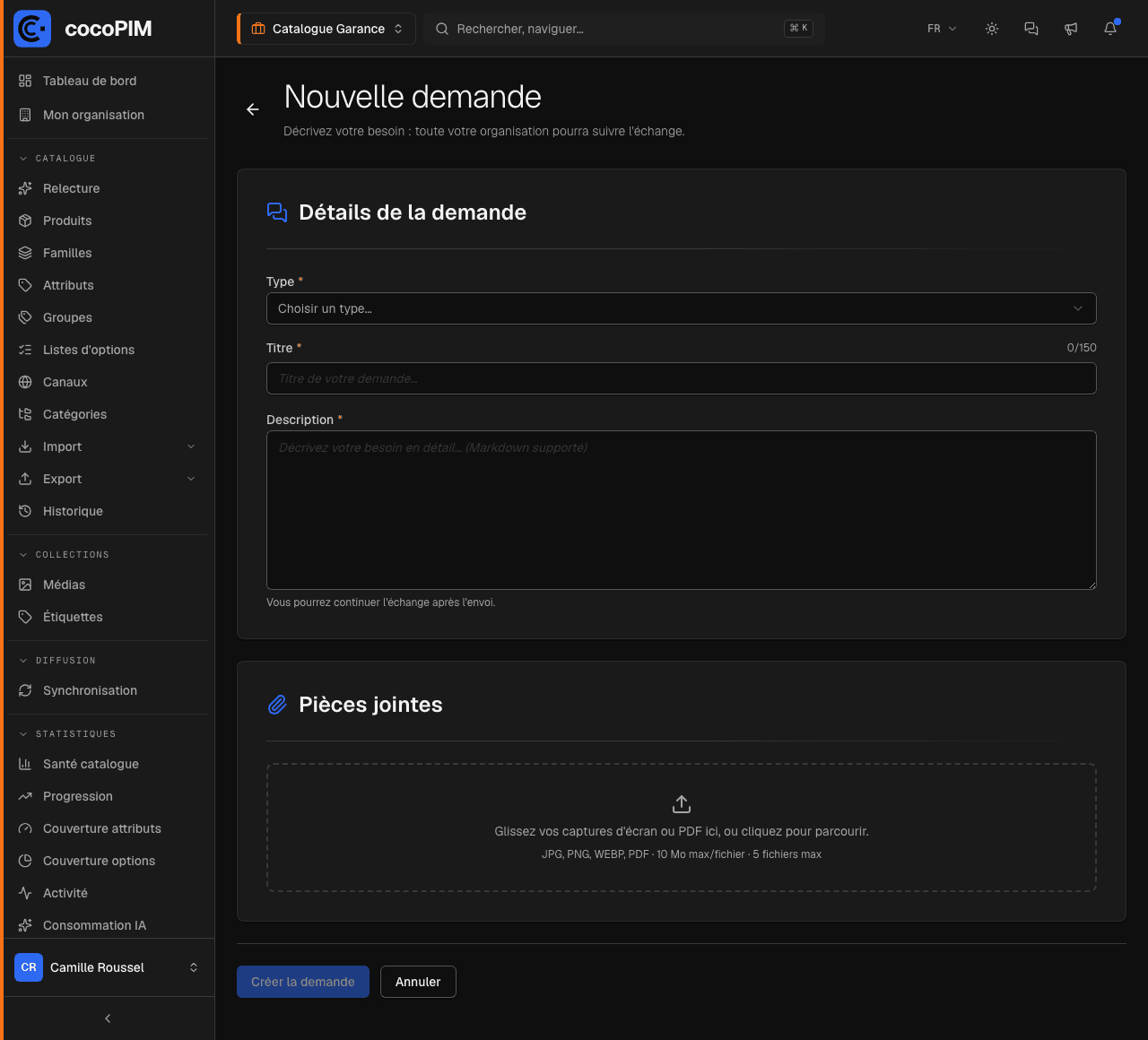Click the Catégories tree icon
This screenshot has width=1148, height=1040.
[x=25, y=414]
